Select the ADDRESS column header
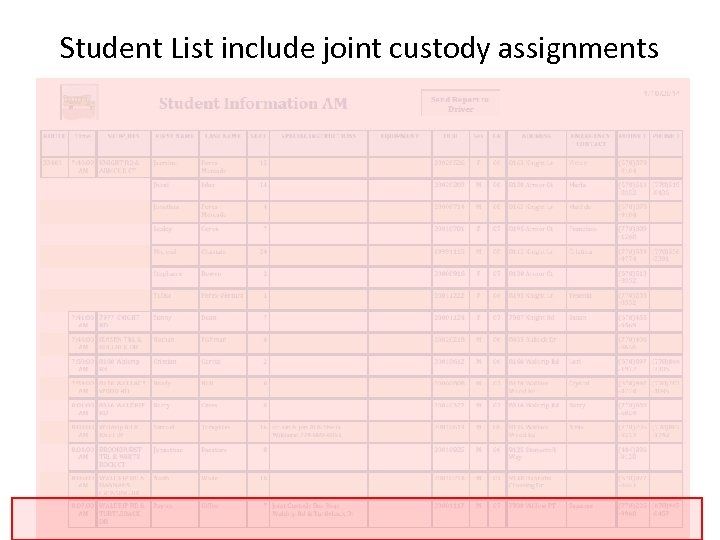This screenshot has width=720, height=540. tap(536, 136)
